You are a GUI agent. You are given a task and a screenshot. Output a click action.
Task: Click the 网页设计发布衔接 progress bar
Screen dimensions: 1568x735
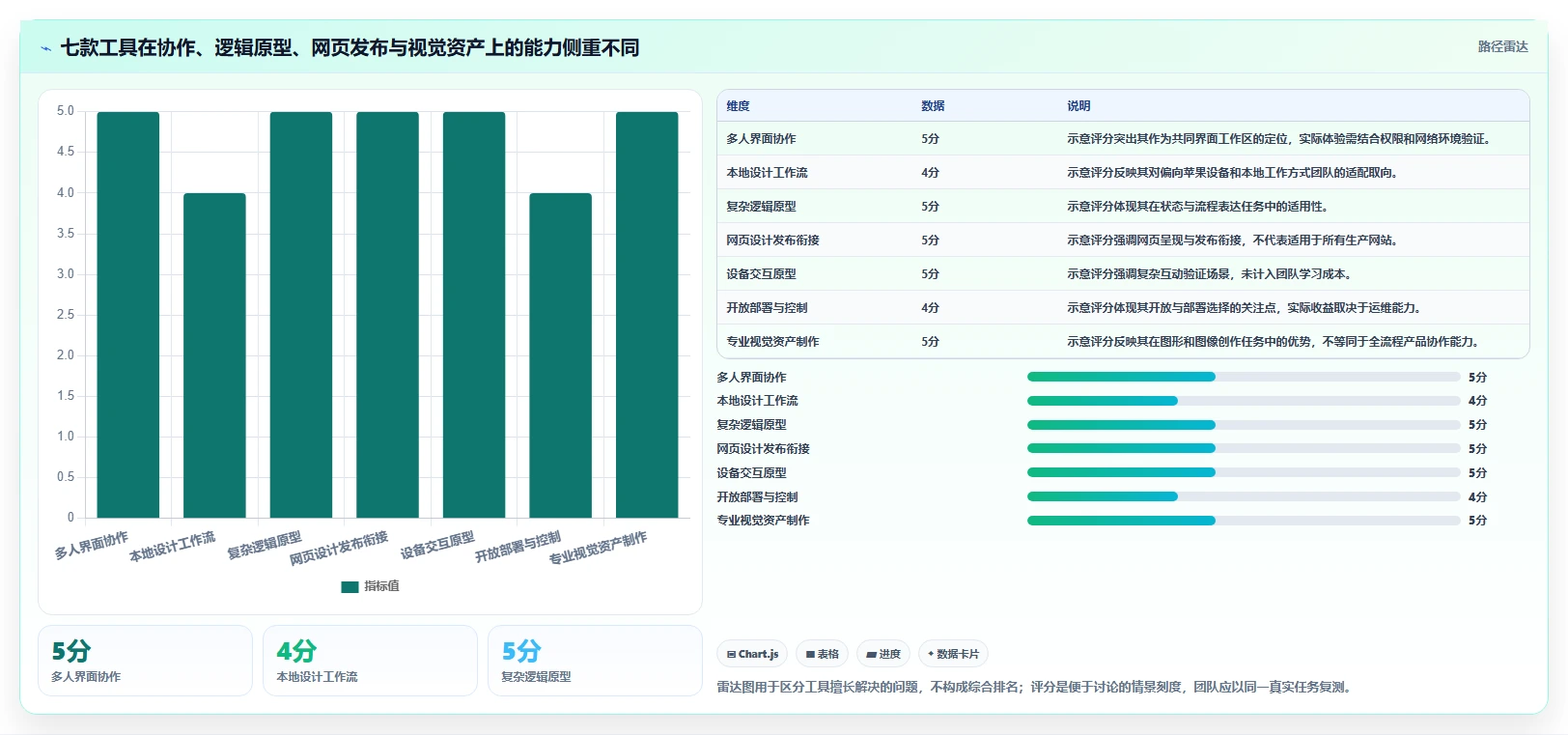pos(1244,448)
